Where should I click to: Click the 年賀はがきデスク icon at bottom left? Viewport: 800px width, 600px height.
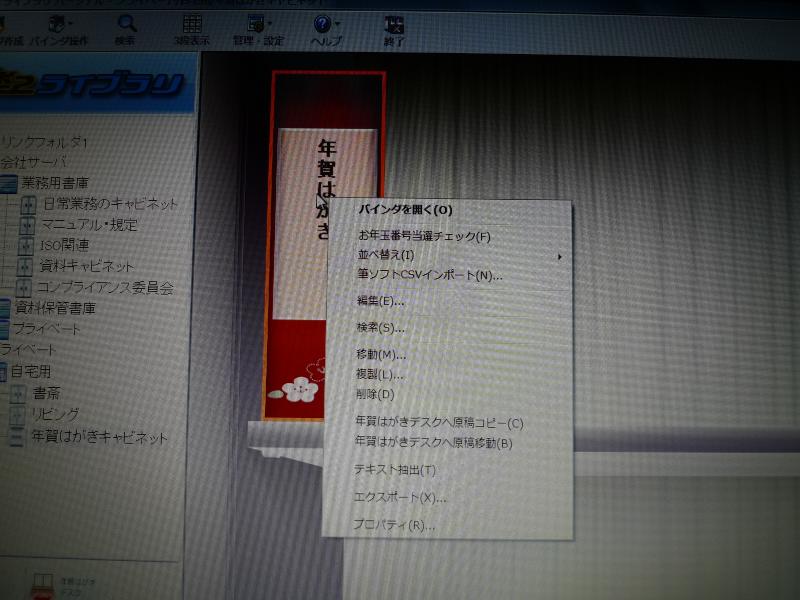[x=42, y=582]
